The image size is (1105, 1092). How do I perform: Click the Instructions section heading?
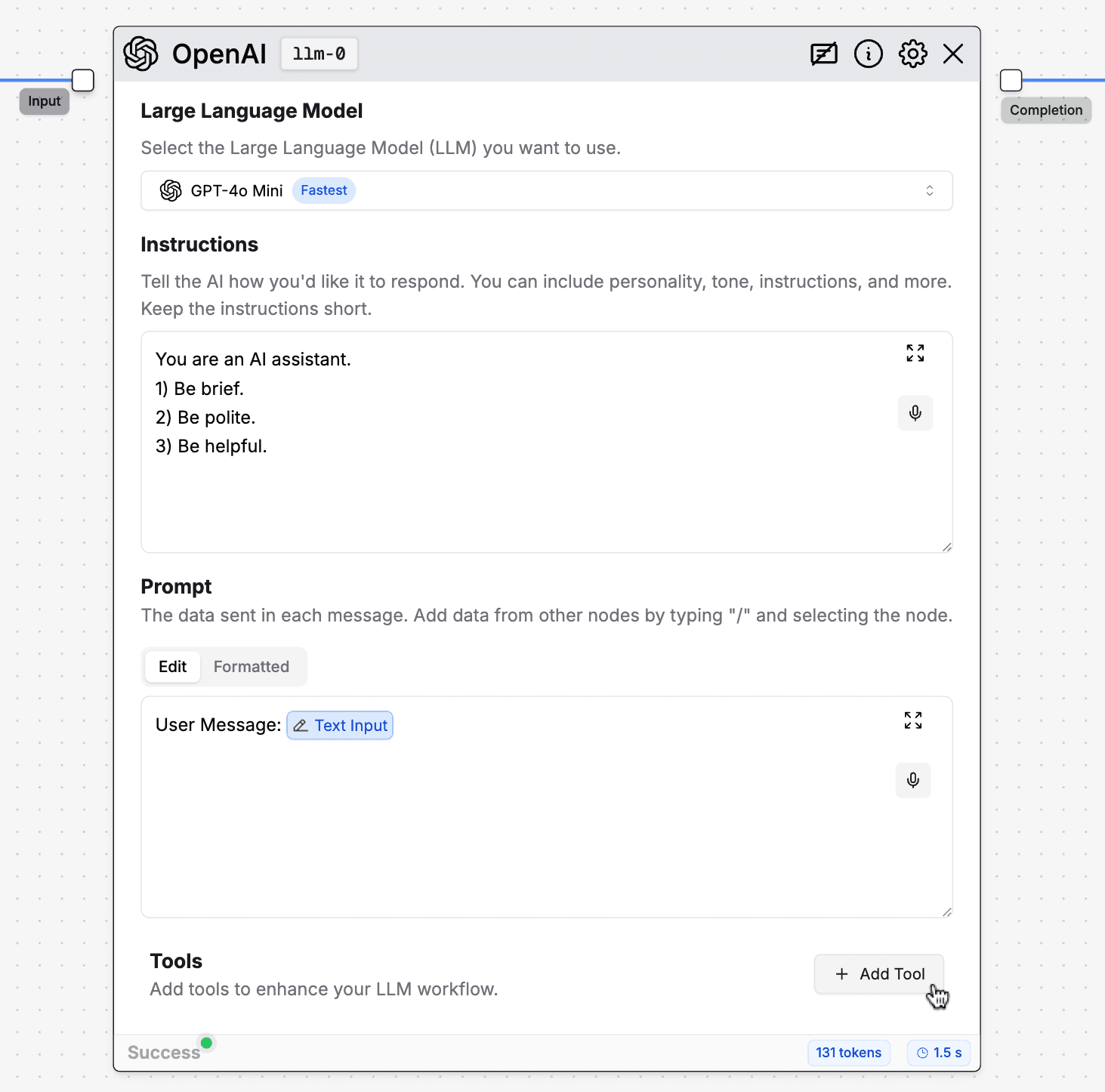tap(199, 245)
